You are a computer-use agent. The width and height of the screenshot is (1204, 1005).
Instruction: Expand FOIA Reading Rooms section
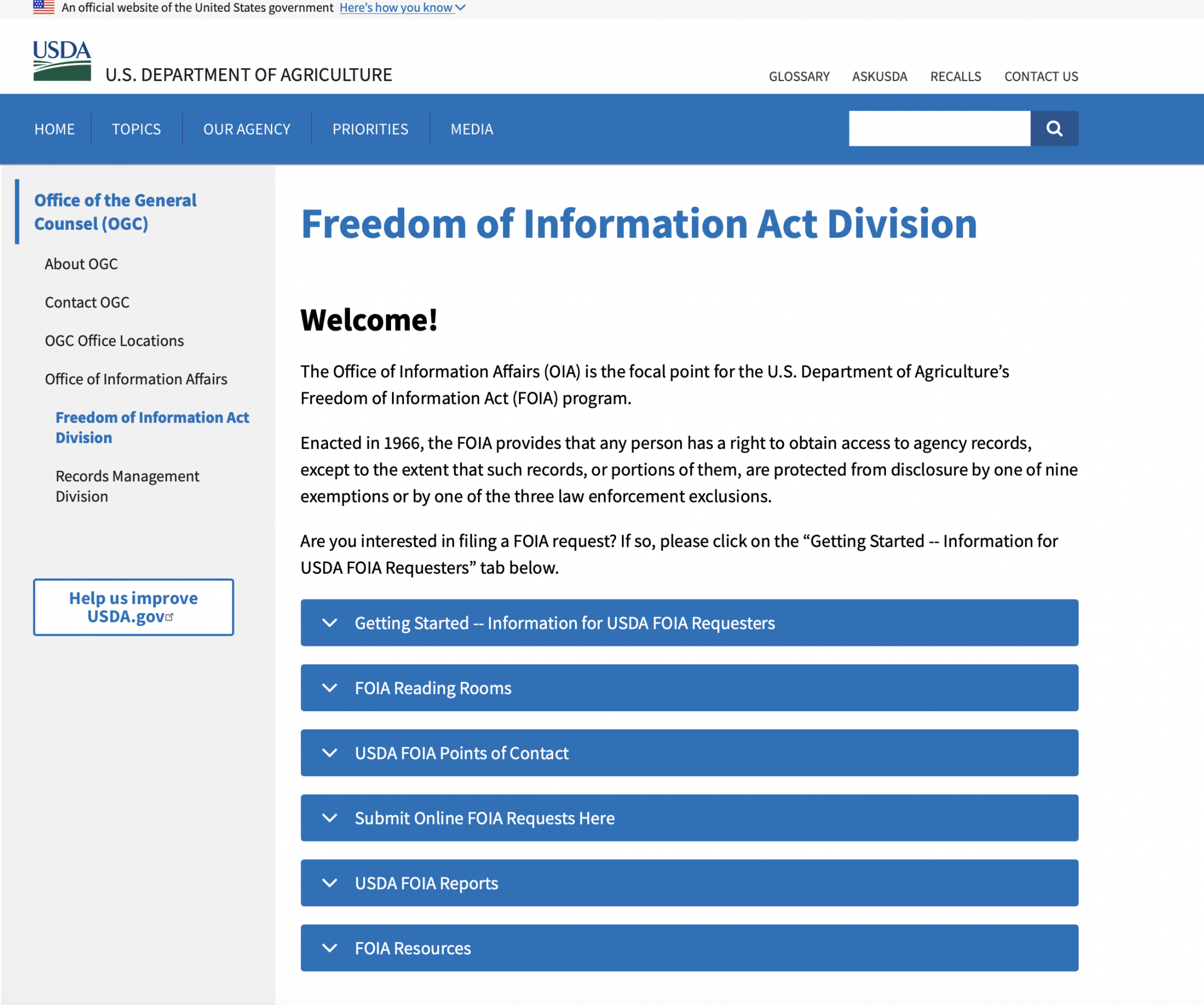coord(689,688)
